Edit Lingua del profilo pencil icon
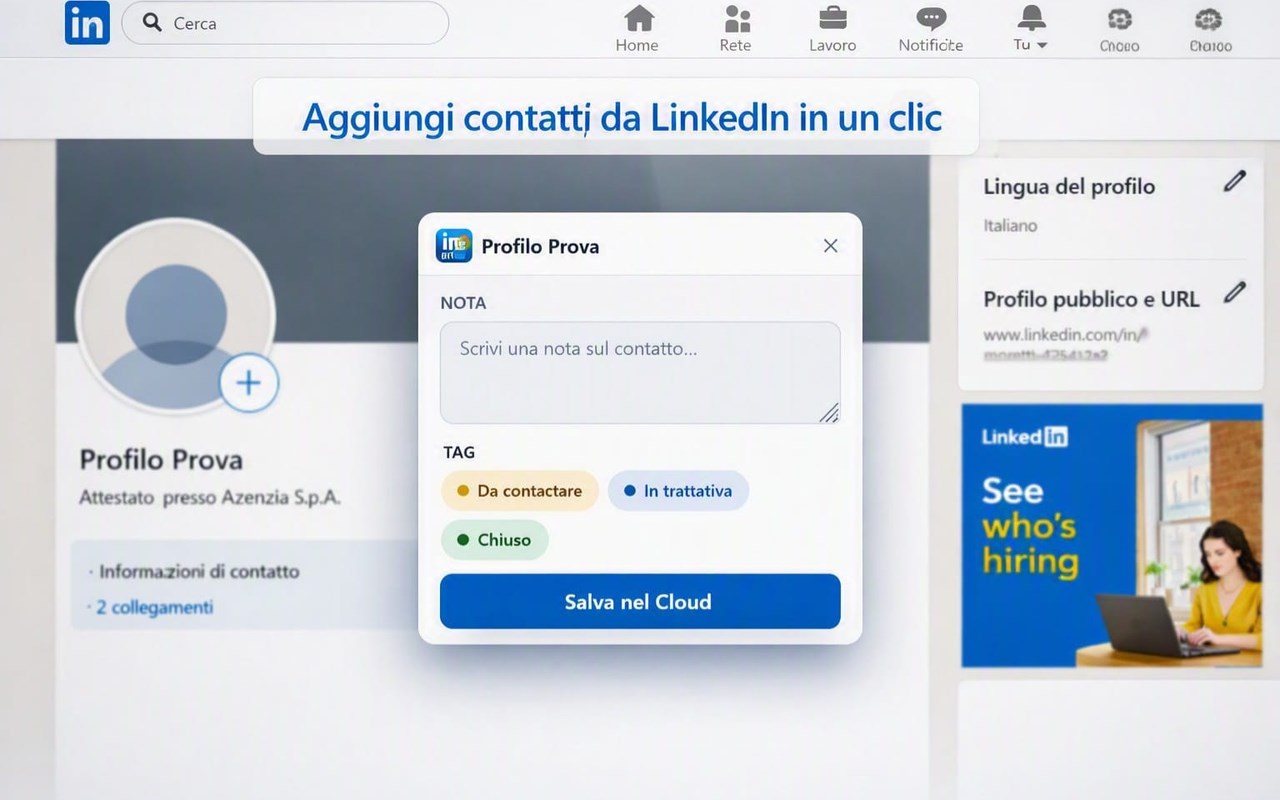This screenshot has width=1280, height=800. (1235, 182)
